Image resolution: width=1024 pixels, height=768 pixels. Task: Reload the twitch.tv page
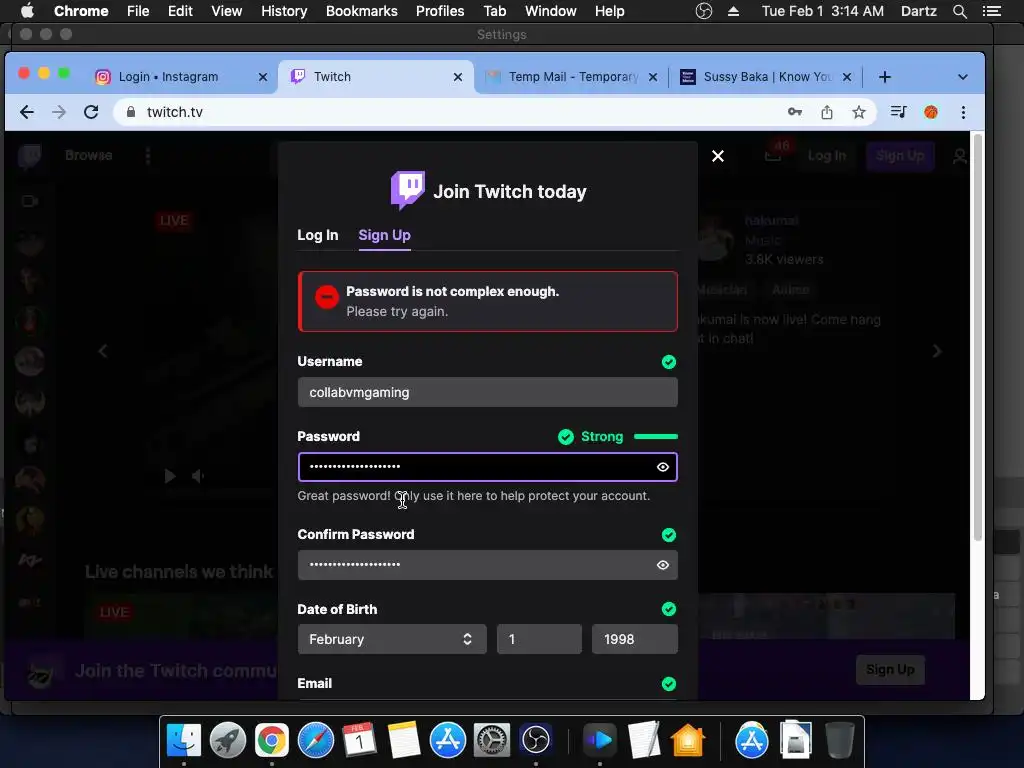point(91,112)
